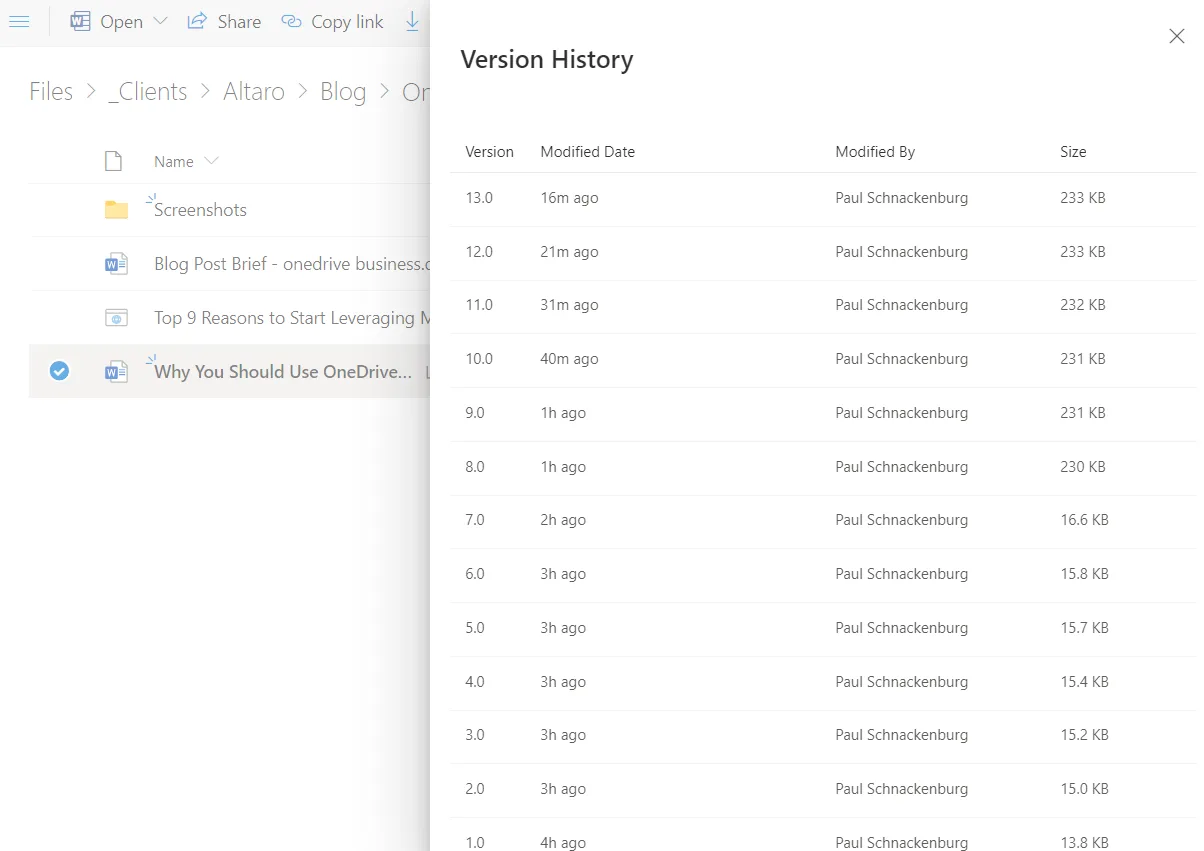Open the Blog breadcrumb folder
1204x851 pixels.
343,91
